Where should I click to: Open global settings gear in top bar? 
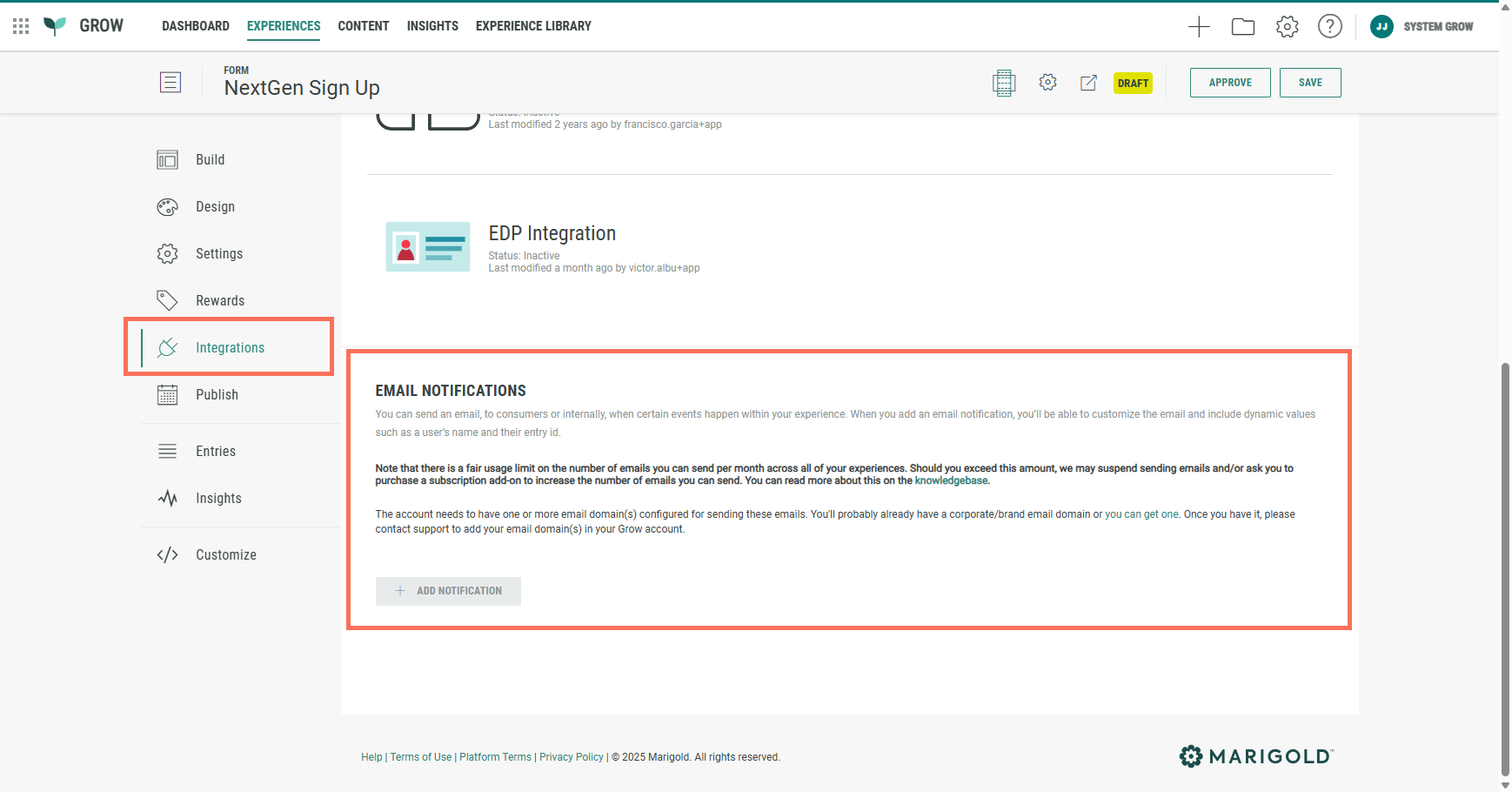1287,27
